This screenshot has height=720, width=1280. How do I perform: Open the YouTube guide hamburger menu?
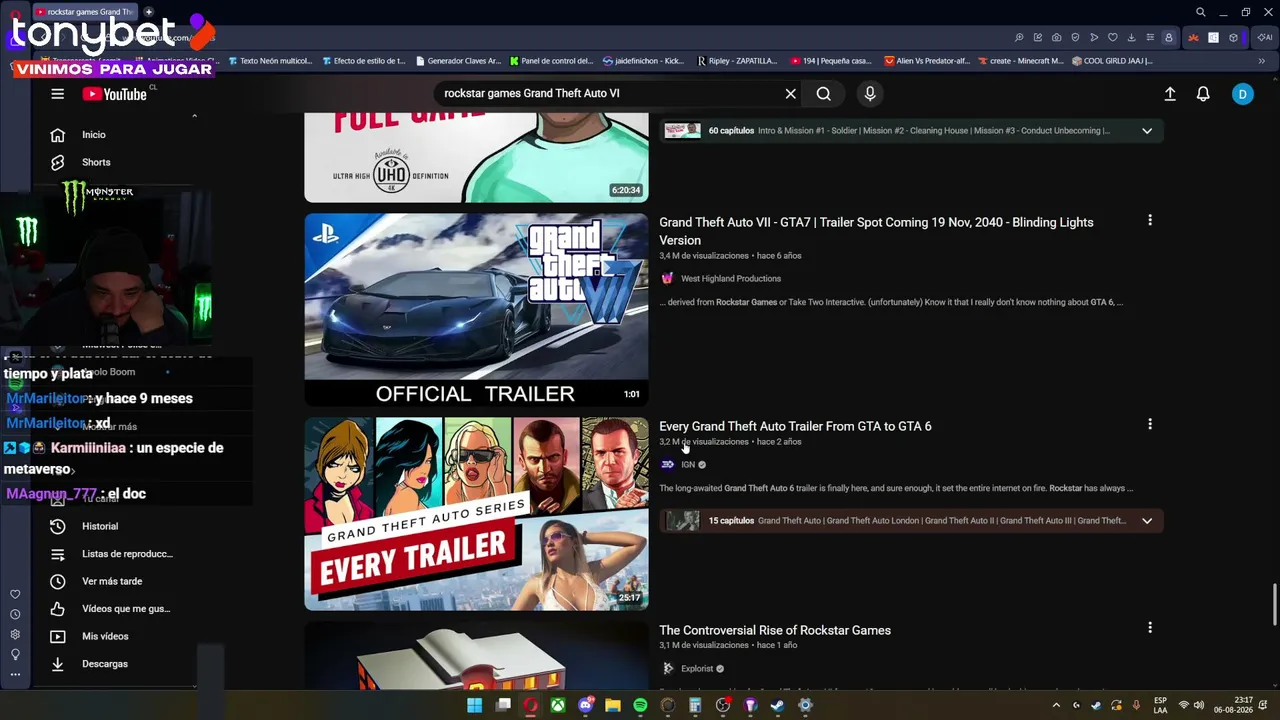point(57,94)
